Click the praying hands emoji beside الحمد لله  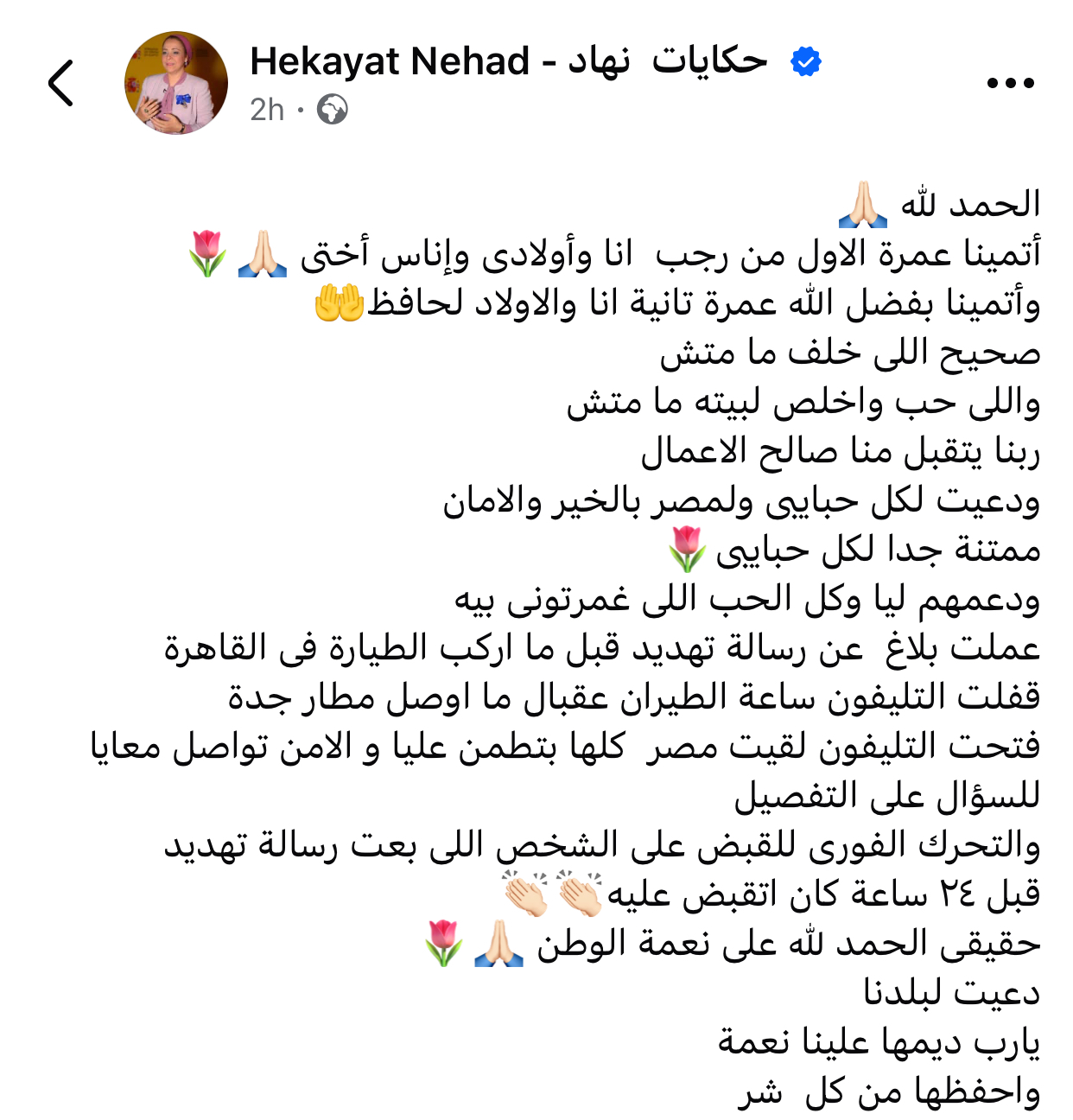click(x=863, y=205)
